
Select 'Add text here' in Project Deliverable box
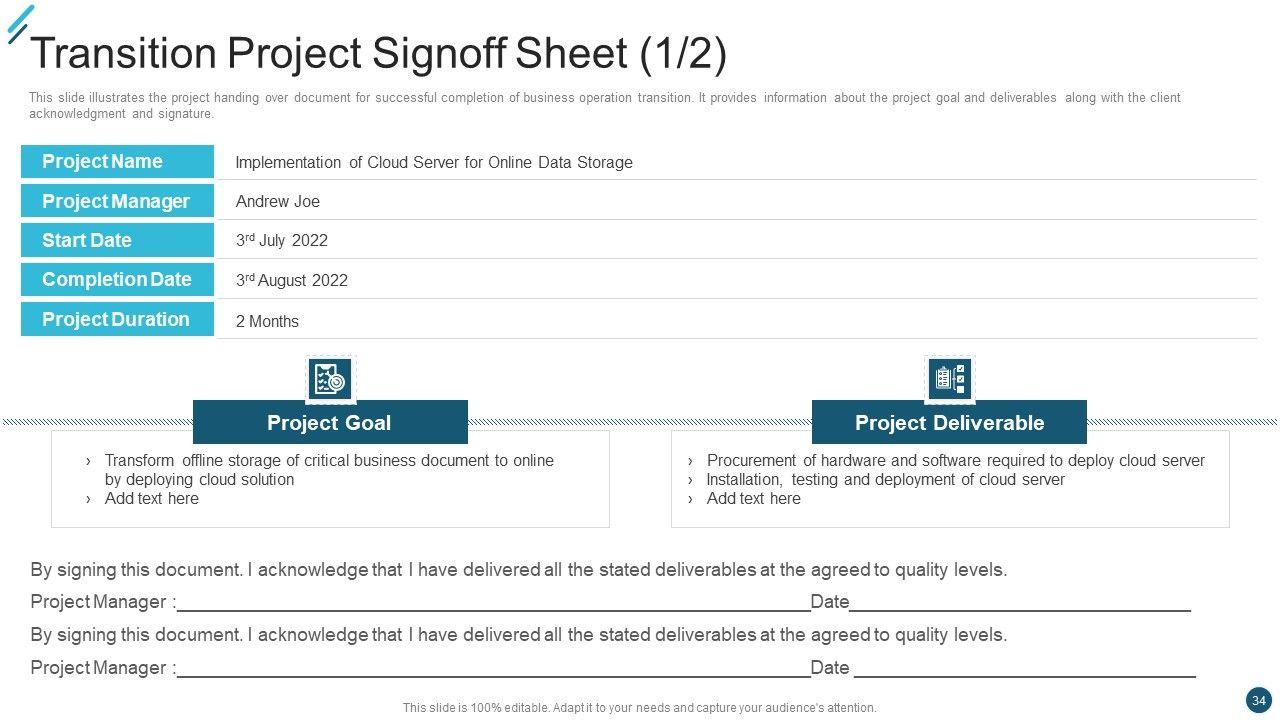coord(754,499)
